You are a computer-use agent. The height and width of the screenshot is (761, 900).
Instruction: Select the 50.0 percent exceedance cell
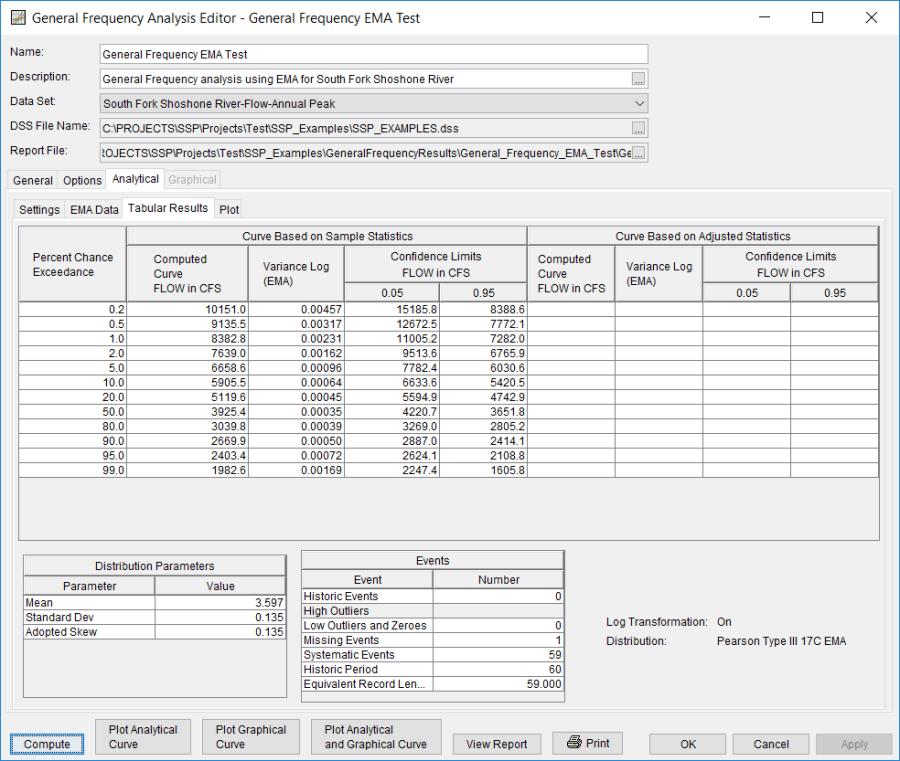(x=72, y=412)
